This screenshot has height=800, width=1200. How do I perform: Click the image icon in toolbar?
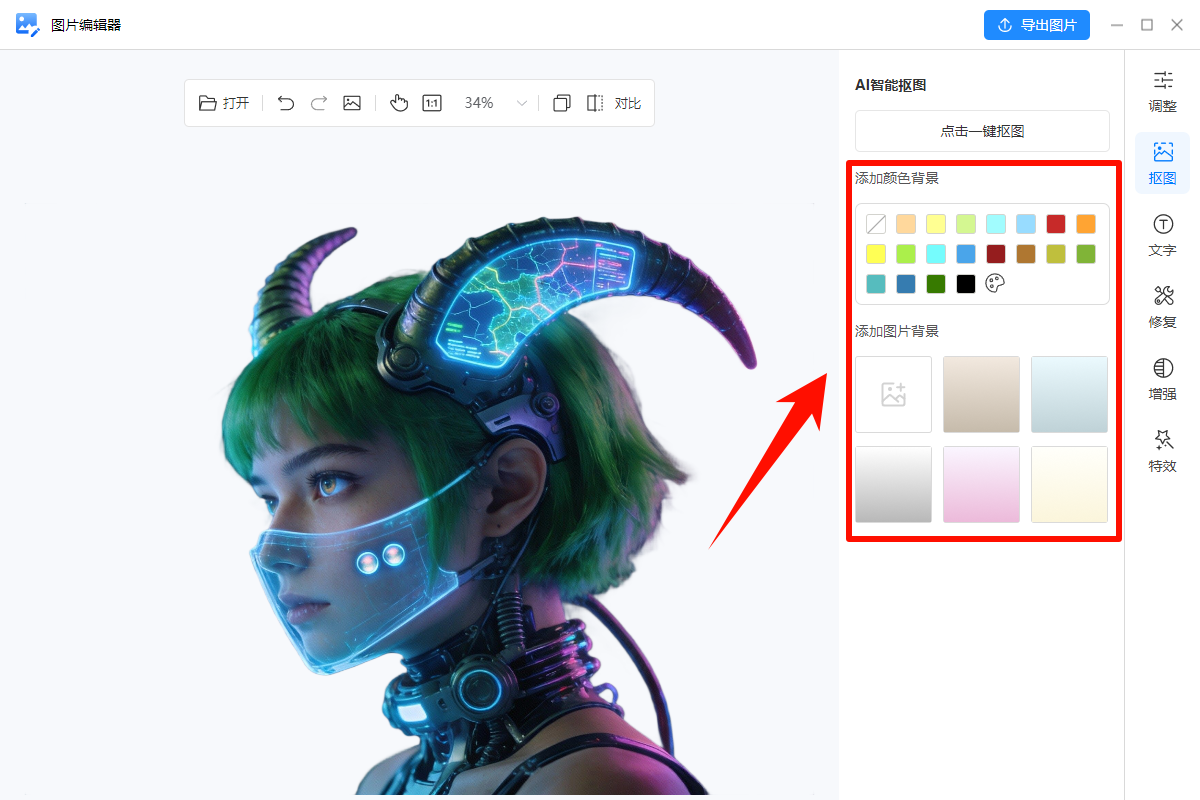tap(352, 103)
